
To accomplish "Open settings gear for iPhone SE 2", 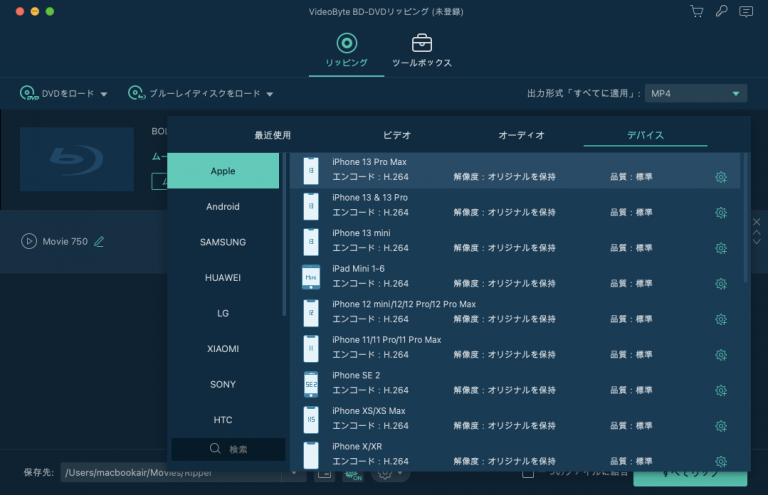I will coord(720,391).
